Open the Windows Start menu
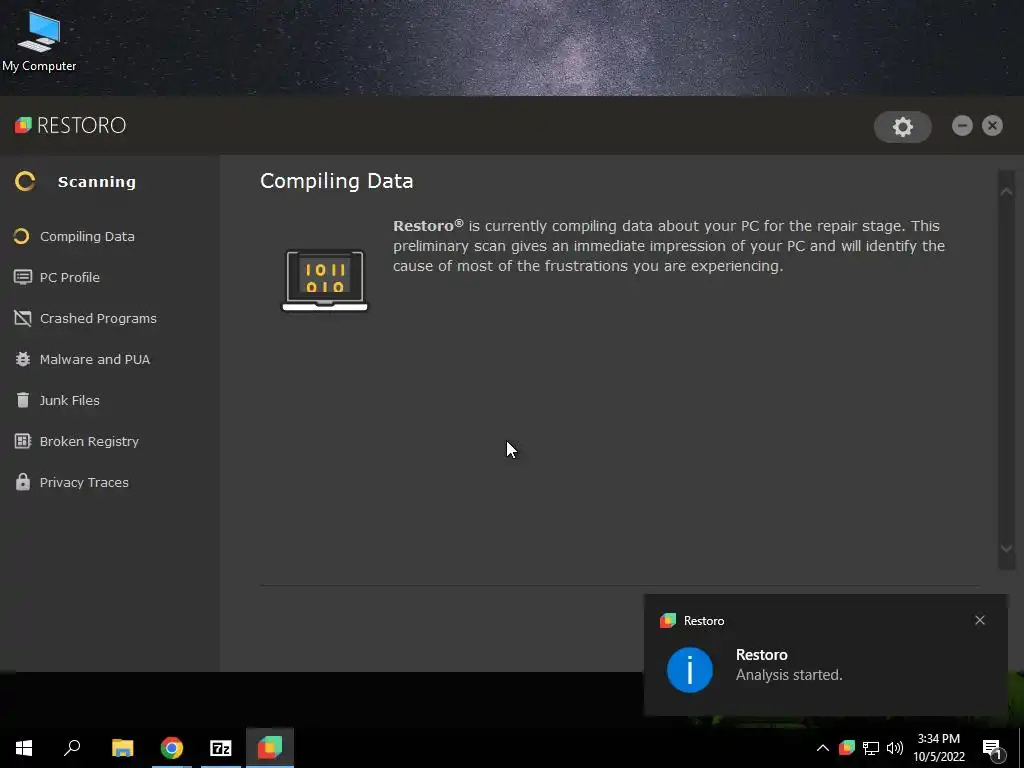The image size is (1024, 768). tap(24, 748)
